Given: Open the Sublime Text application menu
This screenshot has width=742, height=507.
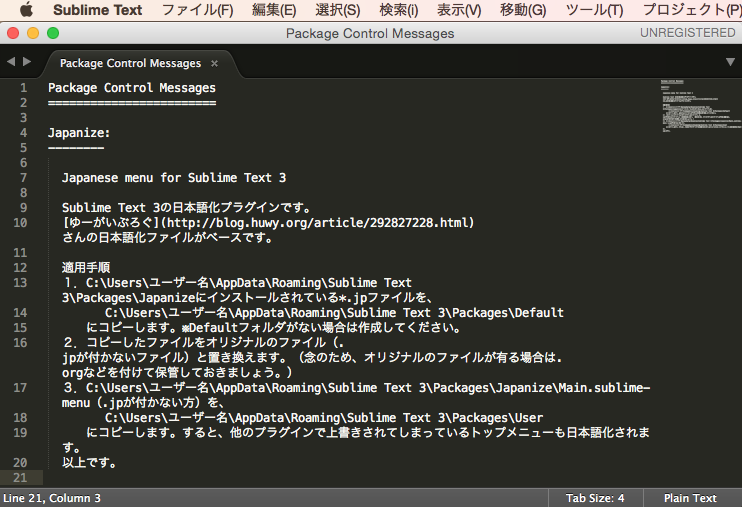Looking at the screenshot, I should [97, 10].
